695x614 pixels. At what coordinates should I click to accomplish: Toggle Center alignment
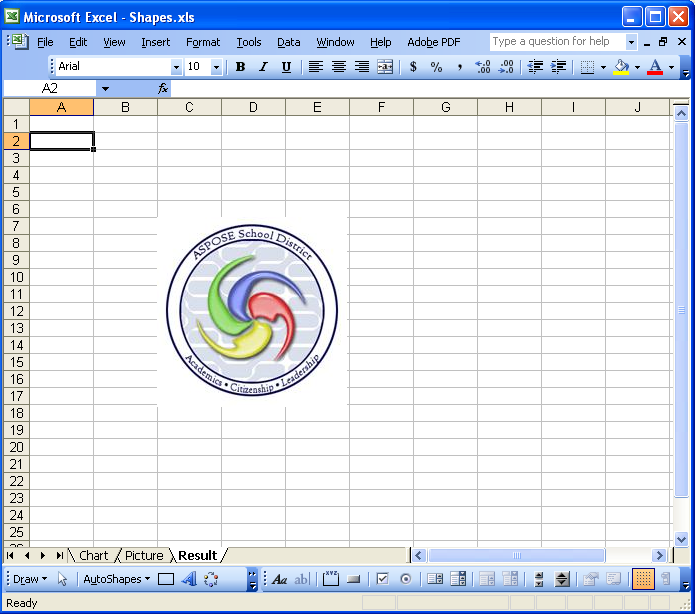point(339,67)
